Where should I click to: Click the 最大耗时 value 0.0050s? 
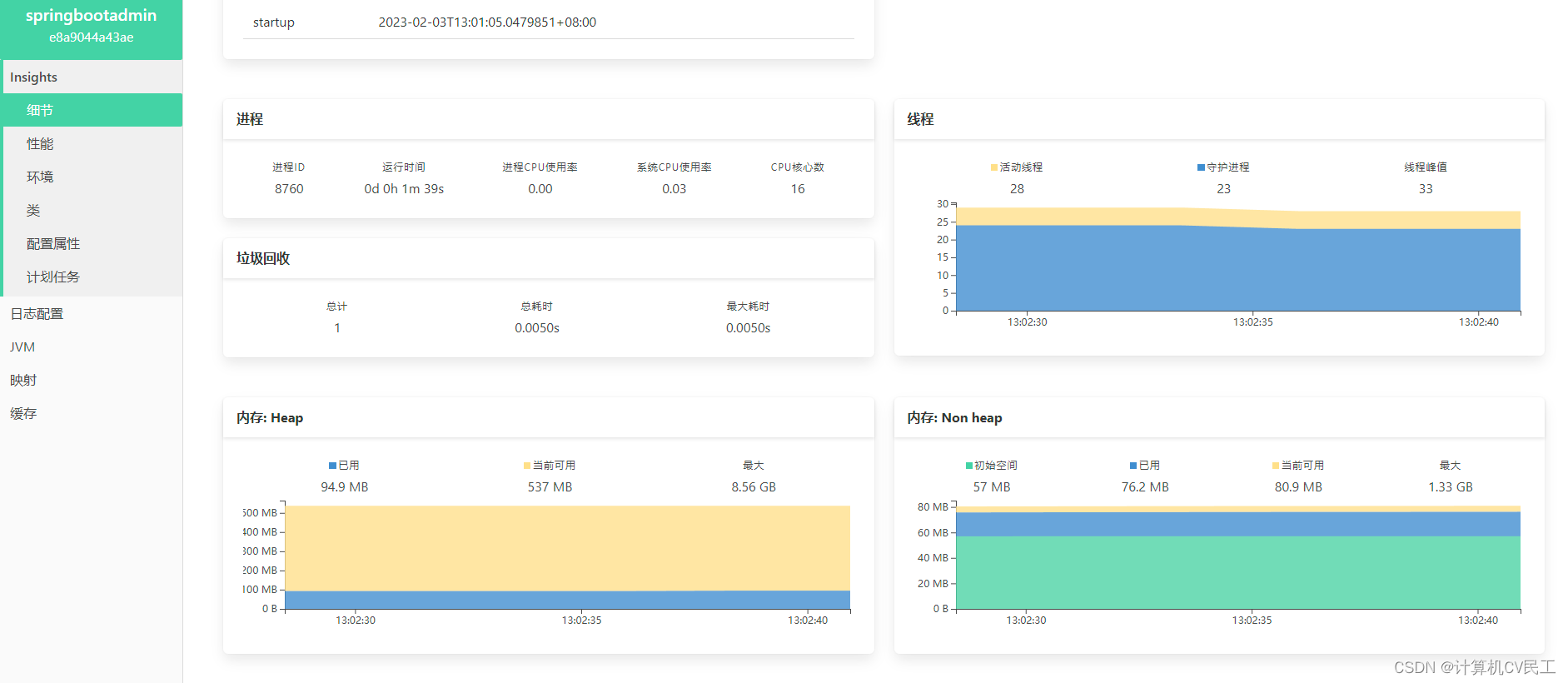748,328
